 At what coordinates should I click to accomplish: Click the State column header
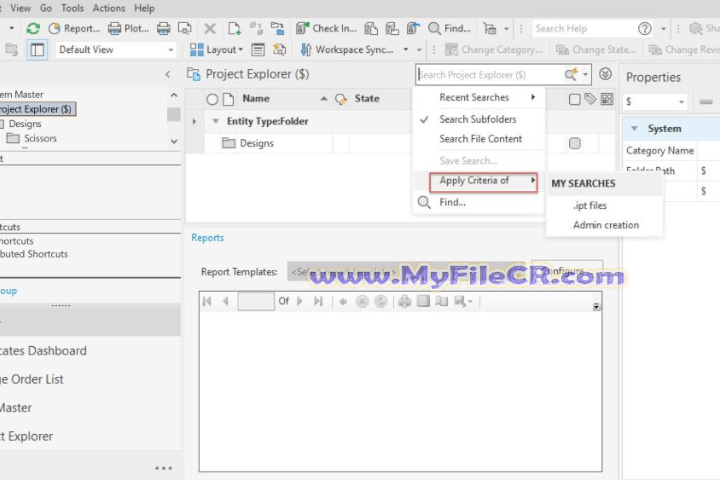[x=367, y=99]
